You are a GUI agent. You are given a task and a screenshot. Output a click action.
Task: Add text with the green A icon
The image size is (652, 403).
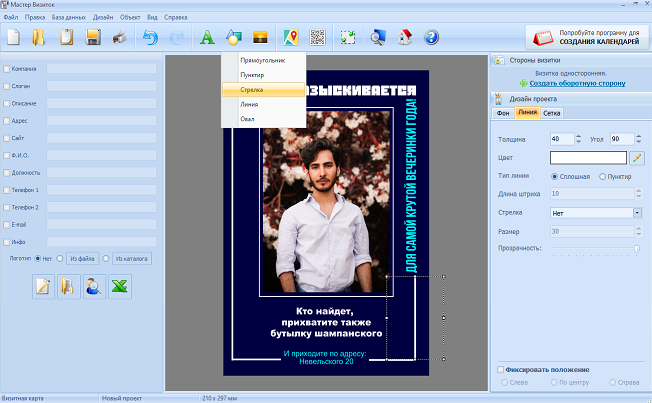(x=207, y=37)
